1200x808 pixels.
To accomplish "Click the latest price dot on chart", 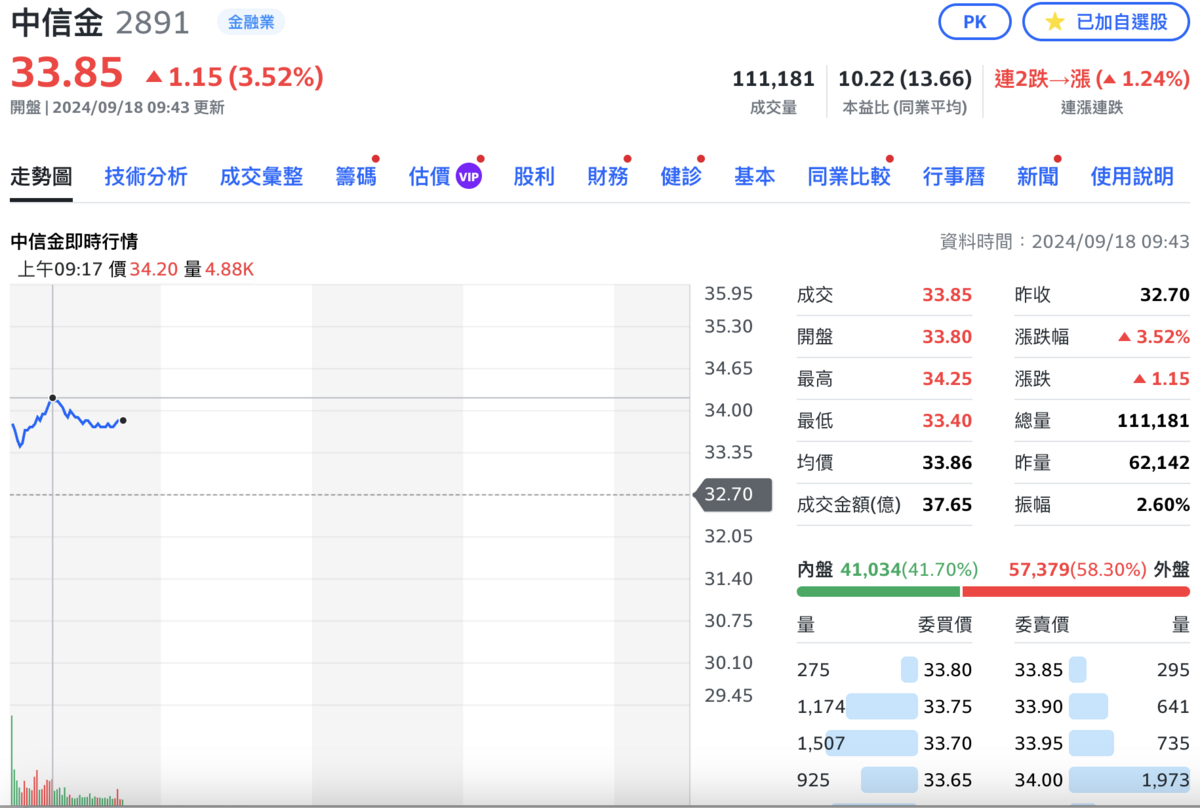I will click(123, 420).
